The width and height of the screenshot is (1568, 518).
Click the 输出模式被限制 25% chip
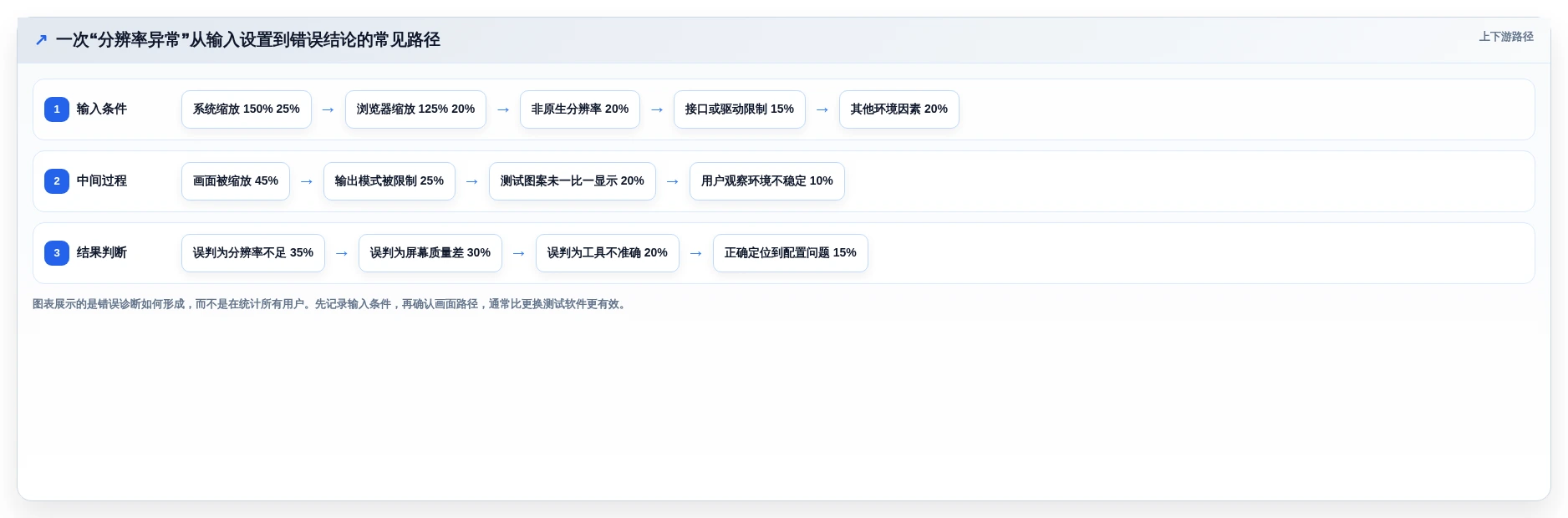(x=389, y=181)
